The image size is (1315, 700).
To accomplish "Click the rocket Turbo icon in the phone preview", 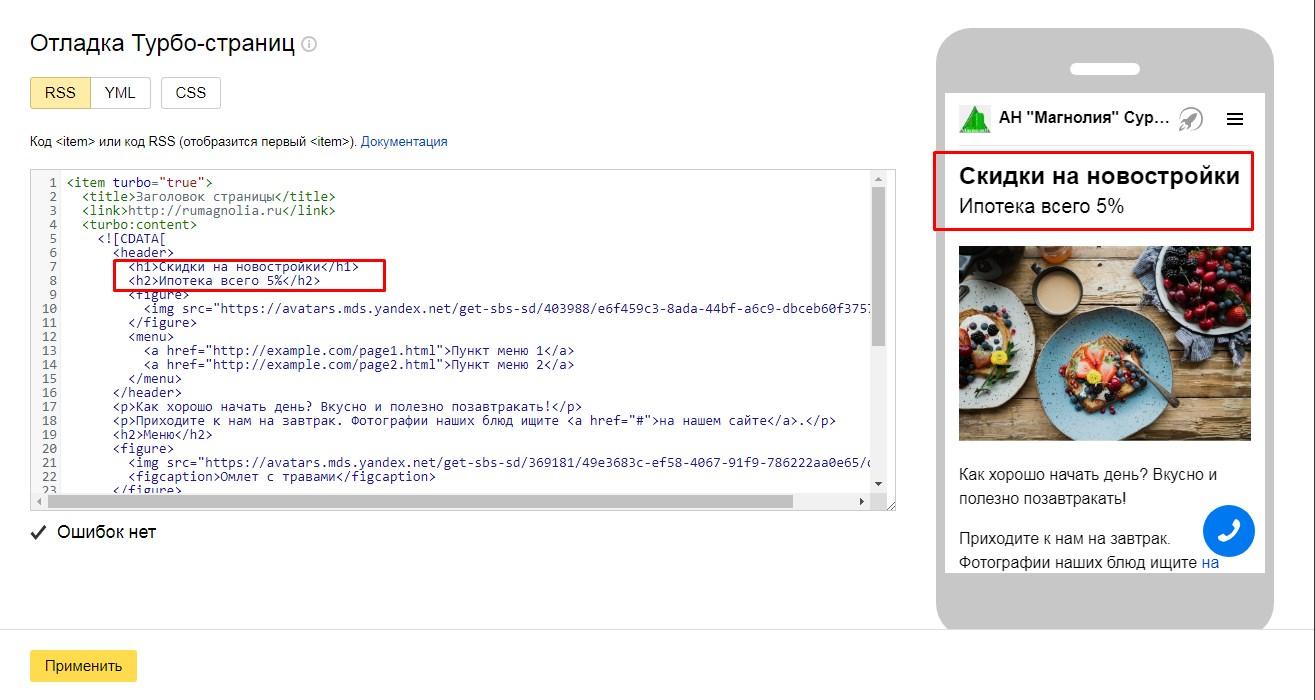I will 1189,119.
